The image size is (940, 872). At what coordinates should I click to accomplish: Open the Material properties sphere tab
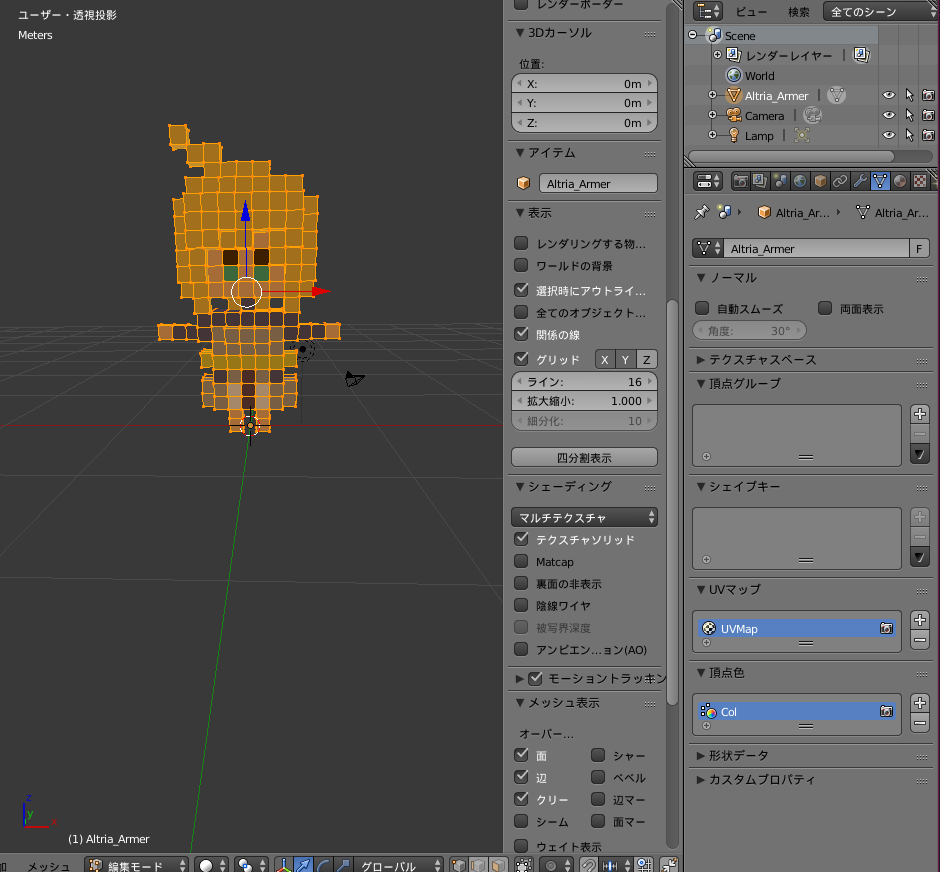click(900, 181)
